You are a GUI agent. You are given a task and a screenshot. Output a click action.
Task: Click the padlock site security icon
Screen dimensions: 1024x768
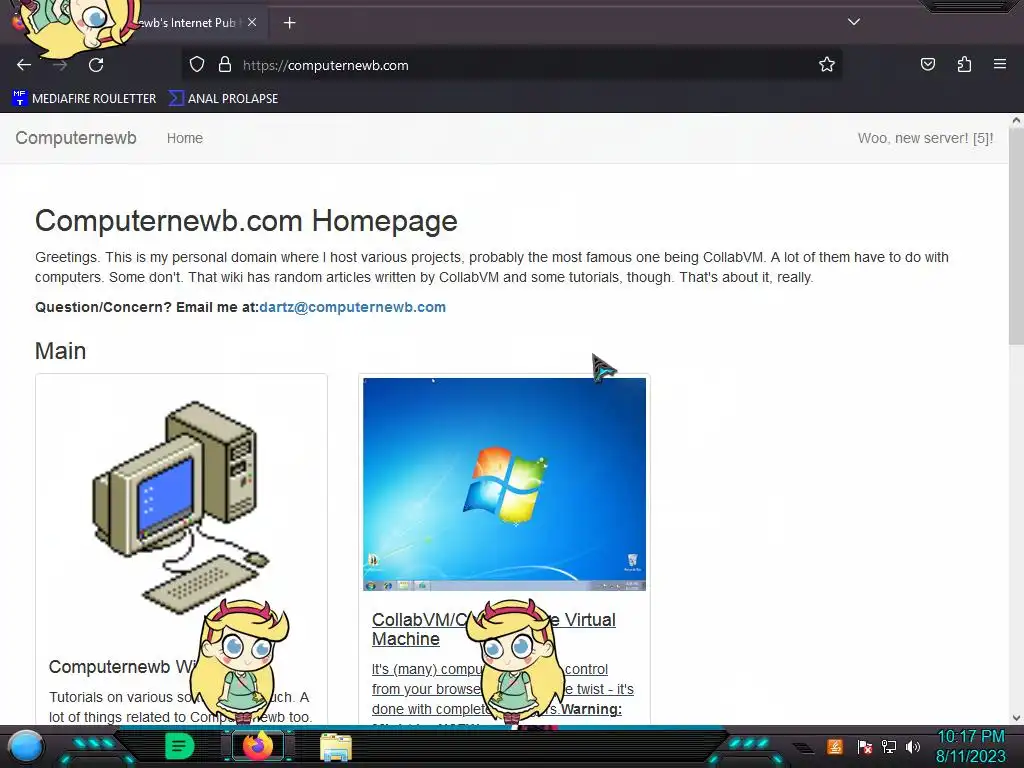coord(225,65)
